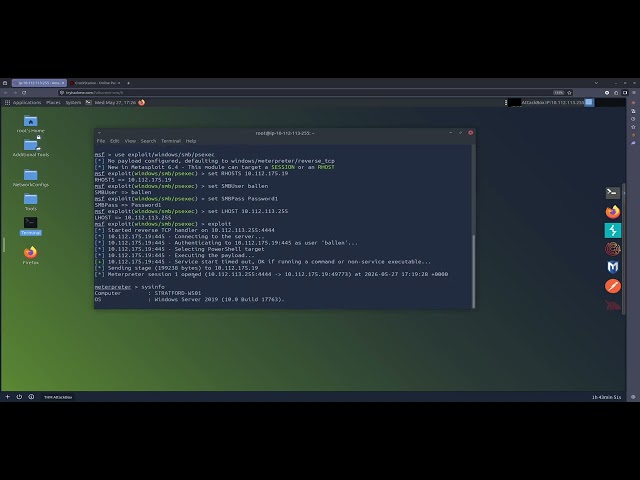This screenshot has height=480, width=640.
Task: Launch the teal lightning bolt dock app
Action: pyautogui.click(x=613, y=231)
